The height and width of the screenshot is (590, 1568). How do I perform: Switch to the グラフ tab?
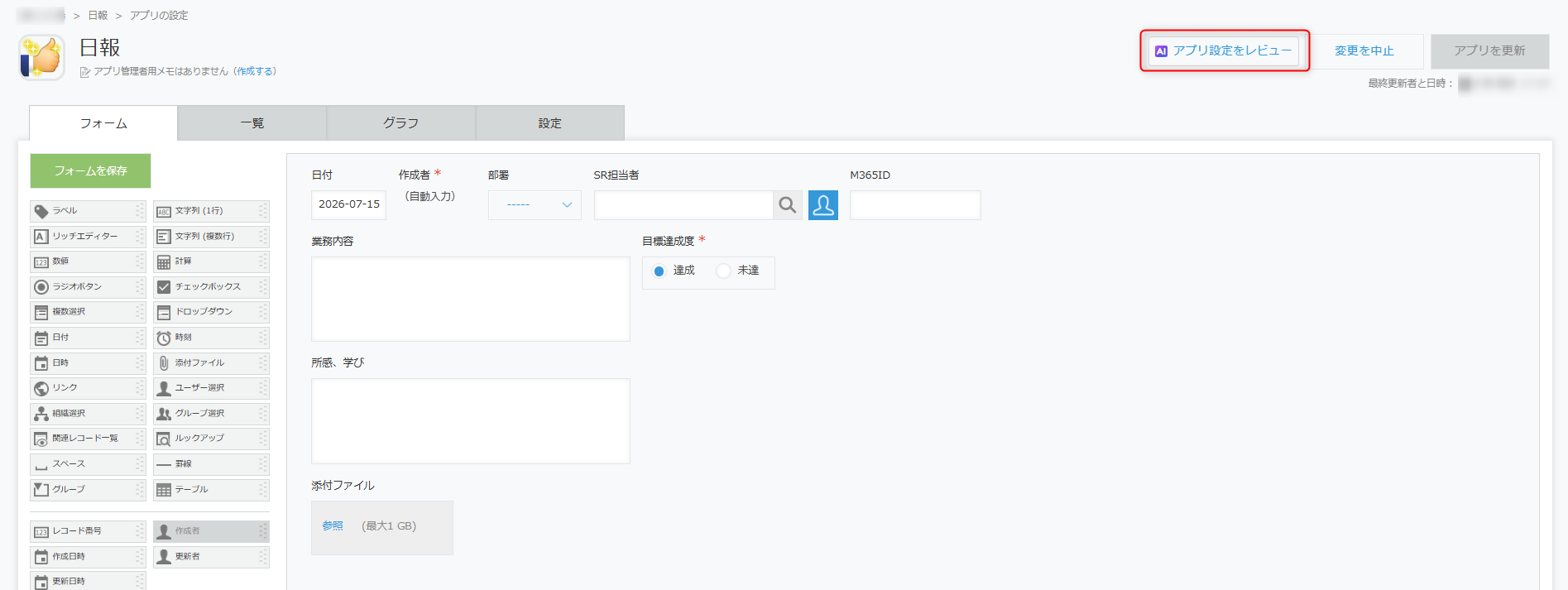tap(401, 123)
